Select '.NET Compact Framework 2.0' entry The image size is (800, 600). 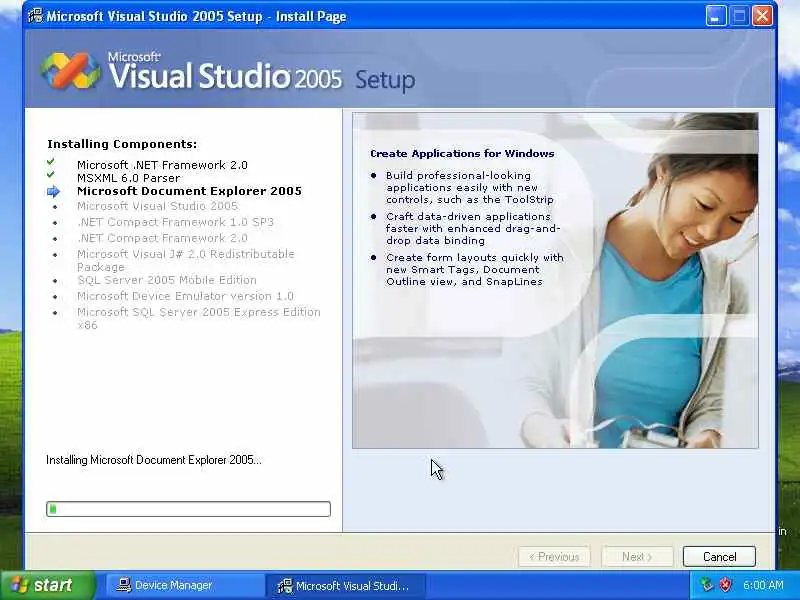162,238
